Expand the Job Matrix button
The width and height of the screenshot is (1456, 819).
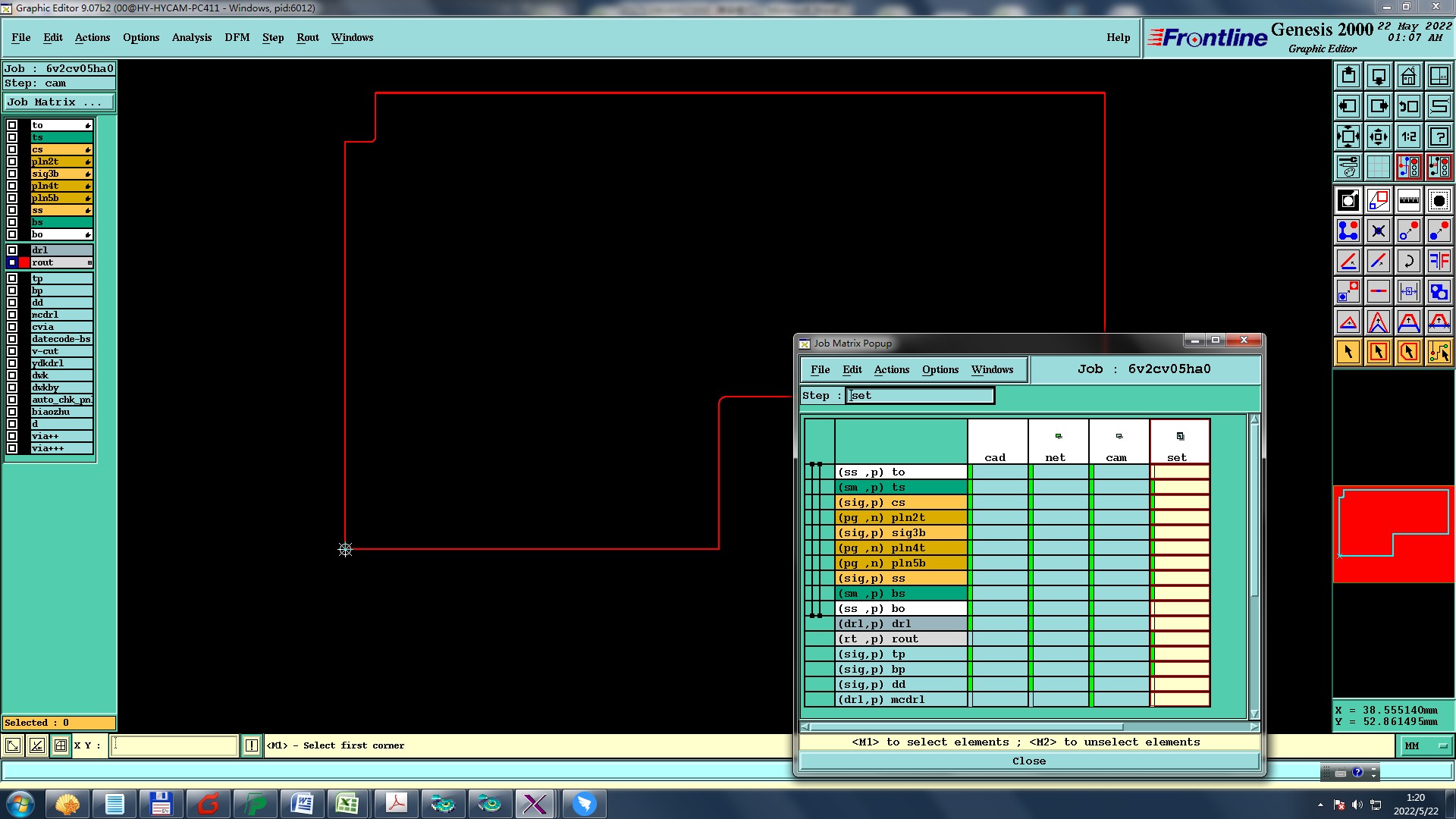click(59, 102)
